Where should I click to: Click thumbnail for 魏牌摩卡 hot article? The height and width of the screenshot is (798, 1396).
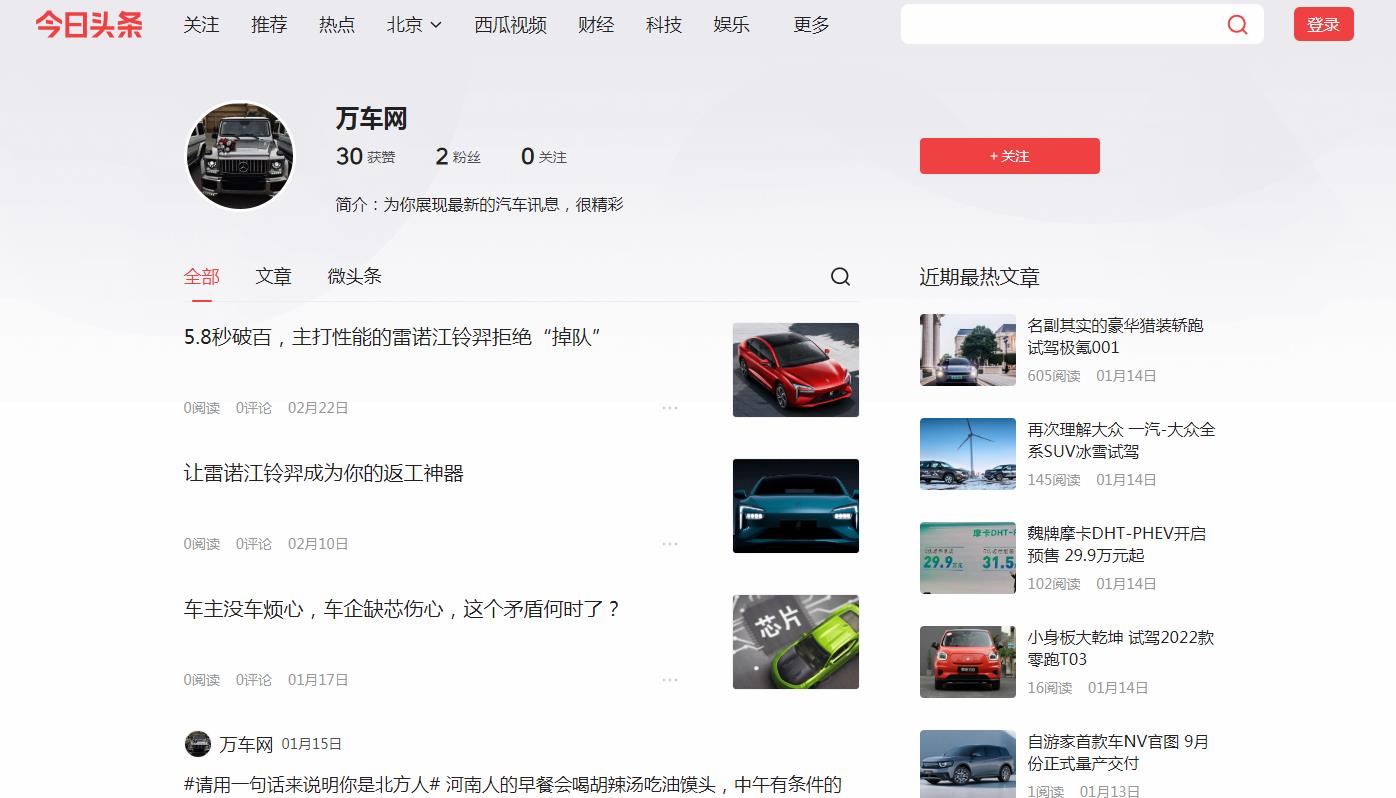pos(968,558)
